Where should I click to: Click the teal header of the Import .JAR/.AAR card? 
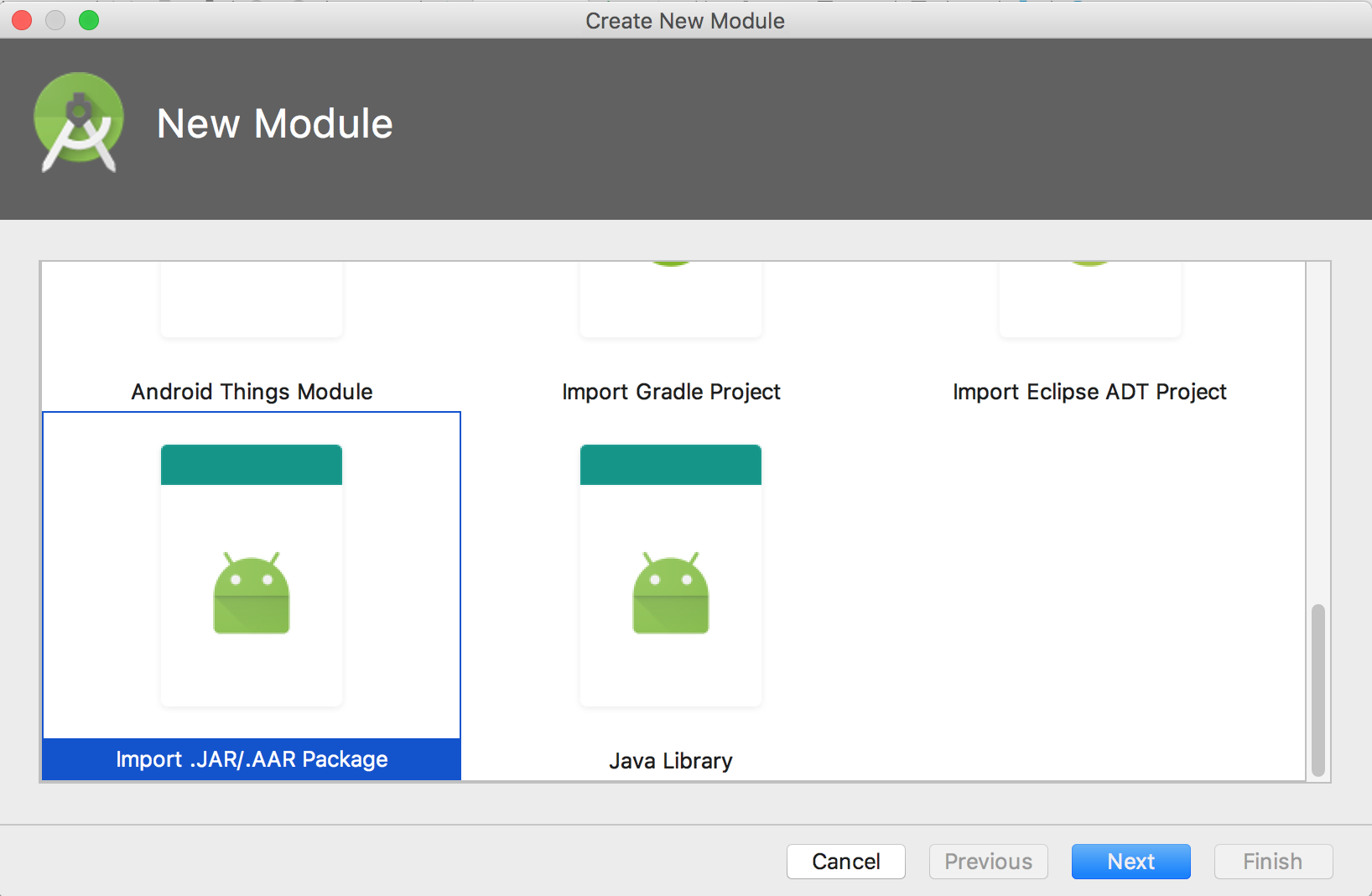pos(251,465)
